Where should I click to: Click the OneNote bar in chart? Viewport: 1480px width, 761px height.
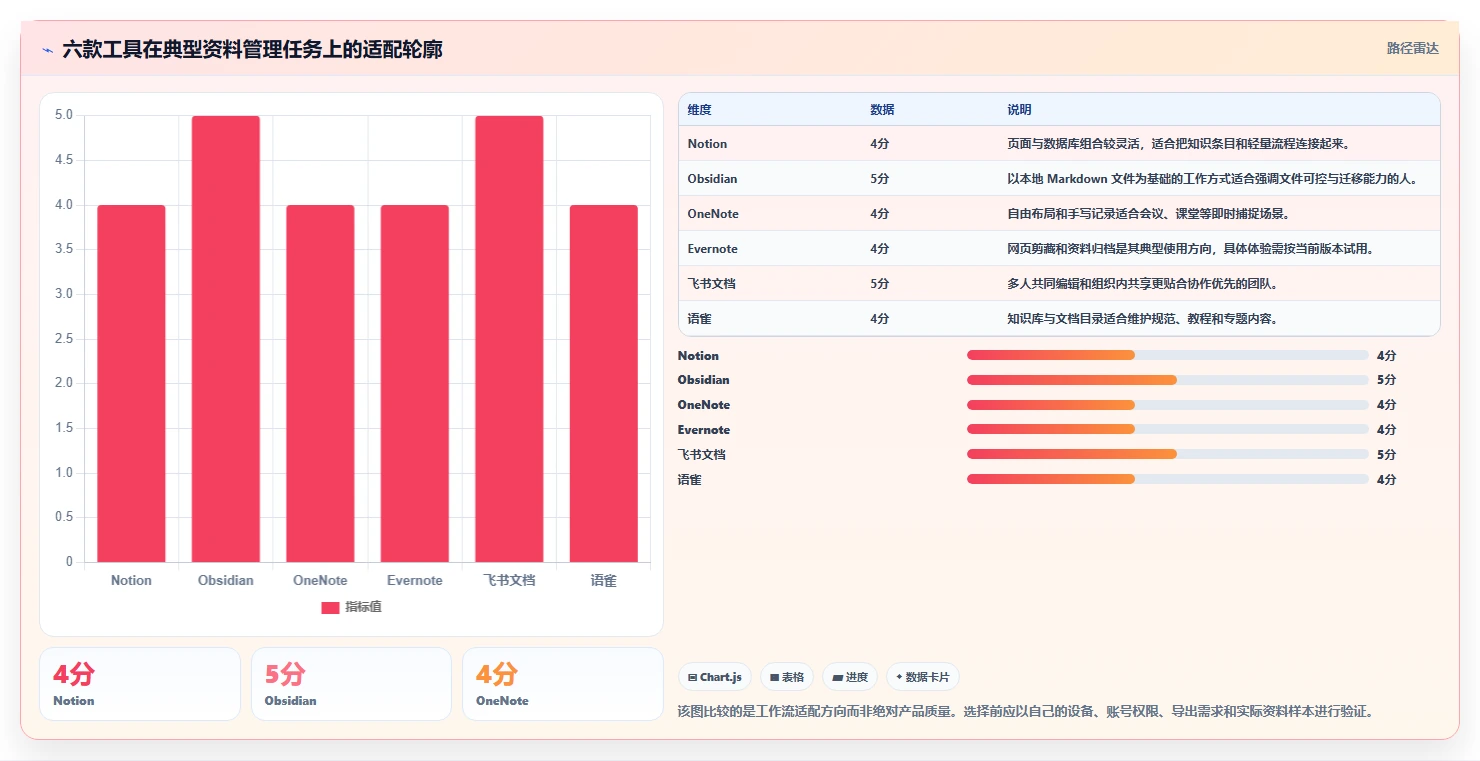tap(320, 383)
